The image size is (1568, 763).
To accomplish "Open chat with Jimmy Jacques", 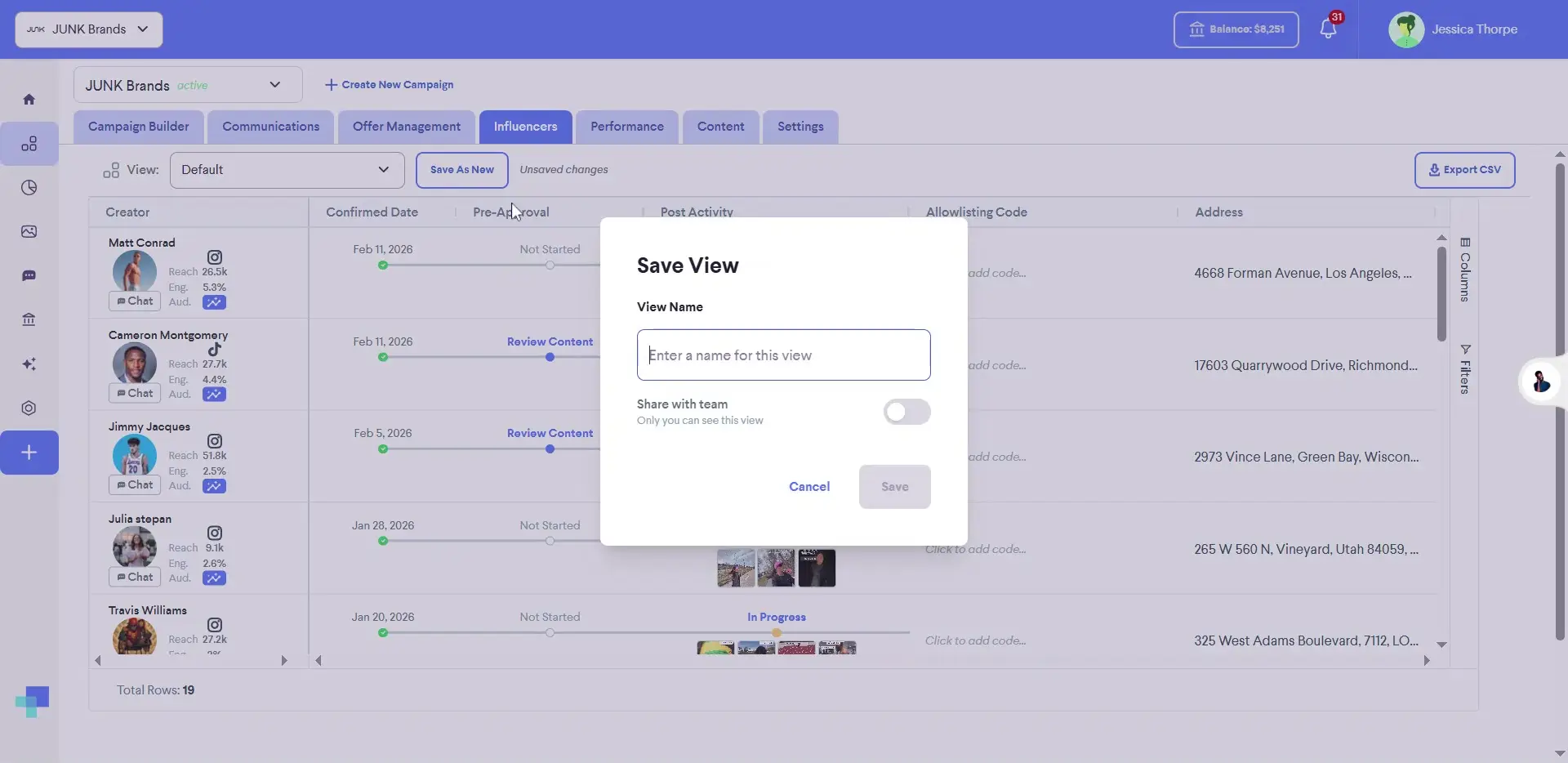I will pyautogui.click(x=135, y=485).
